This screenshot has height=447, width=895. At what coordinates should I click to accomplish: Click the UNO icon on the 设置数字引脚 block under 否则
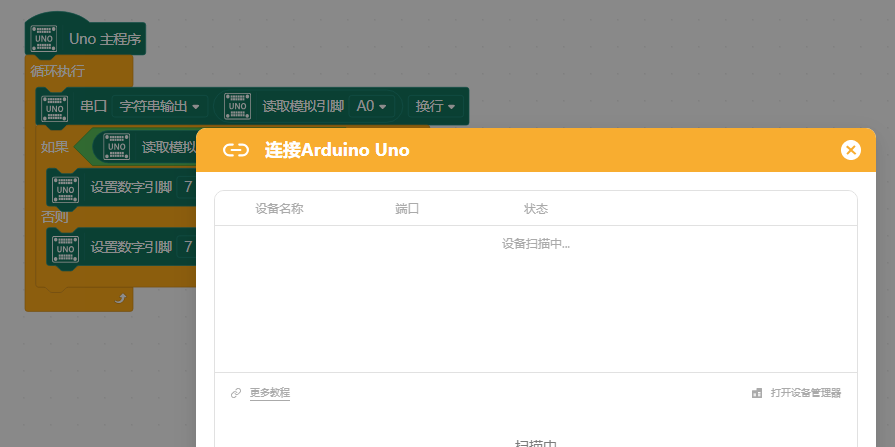(x=66, y=247)
